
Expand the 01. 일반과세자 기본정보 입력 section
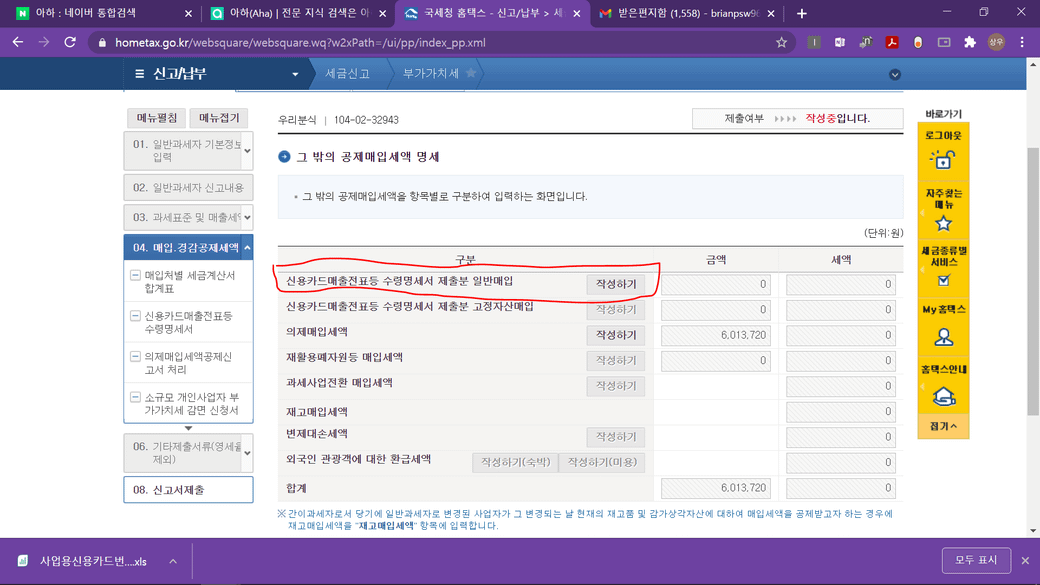[x=247, y=151]
